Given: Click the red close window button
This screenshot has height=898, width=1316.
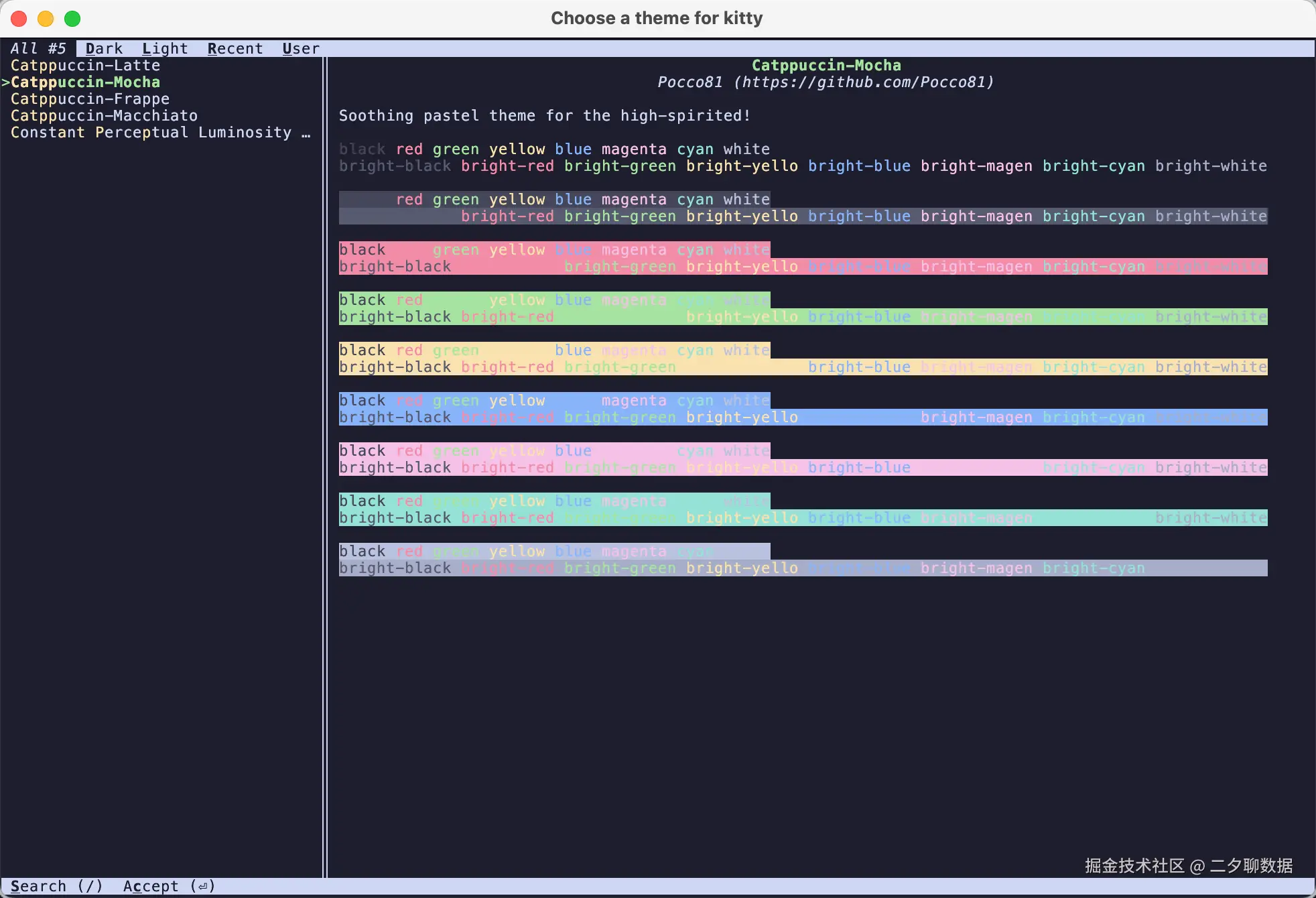Looking at the screenshot, I should [x=19, y=19].
